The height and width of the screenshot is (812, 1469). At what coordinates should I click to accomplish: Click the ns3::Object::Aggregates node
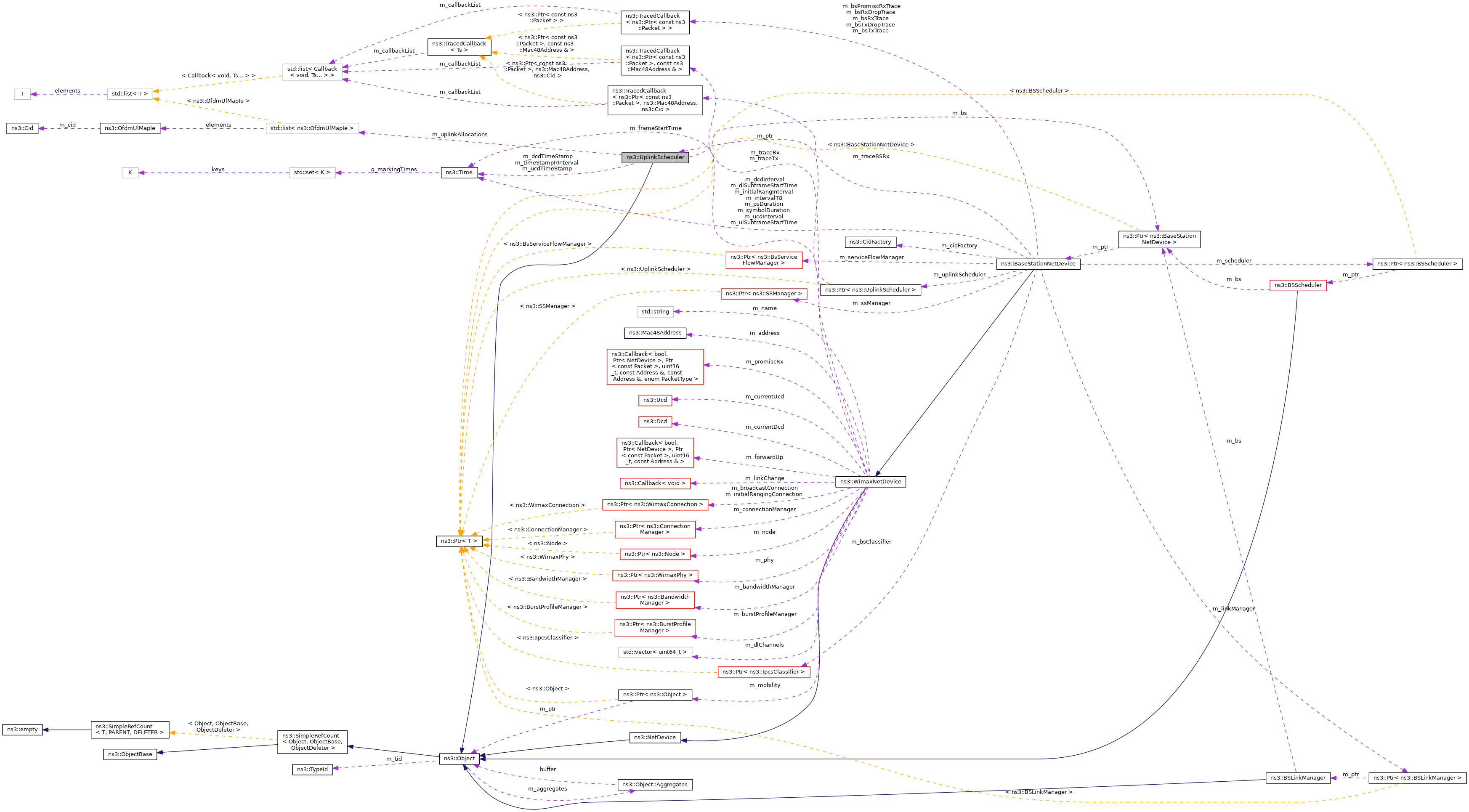(x=655, y=785)
